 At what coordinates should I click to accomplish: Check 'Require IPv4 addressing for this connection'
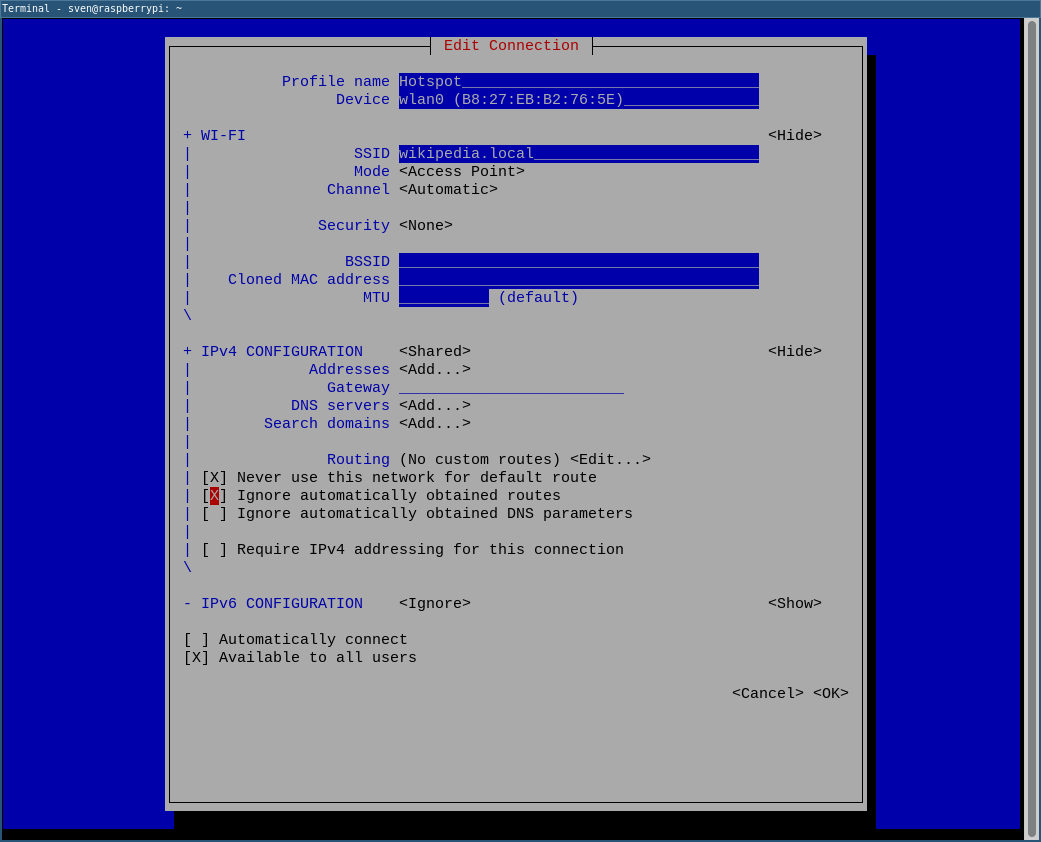click(x=214, y=550)
